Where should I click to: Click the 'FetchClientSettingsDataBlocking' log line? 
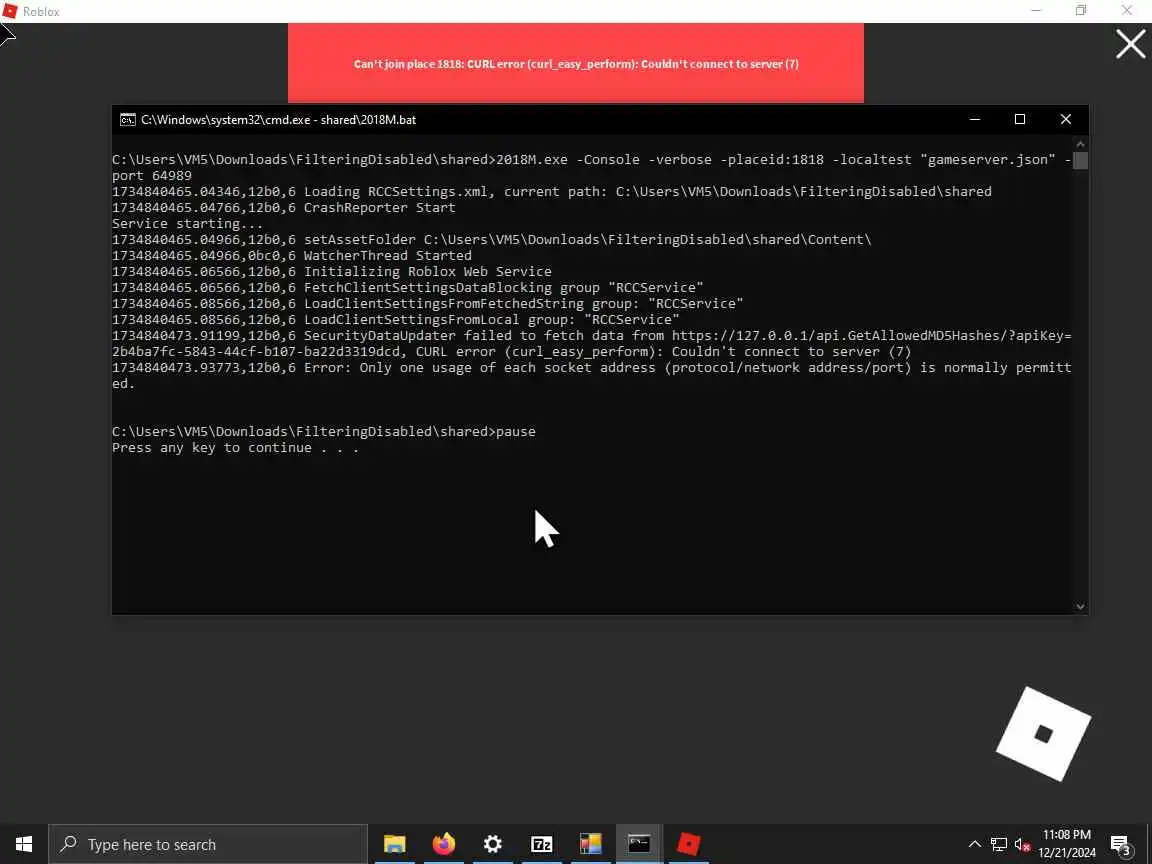click(x=408, y=287)
